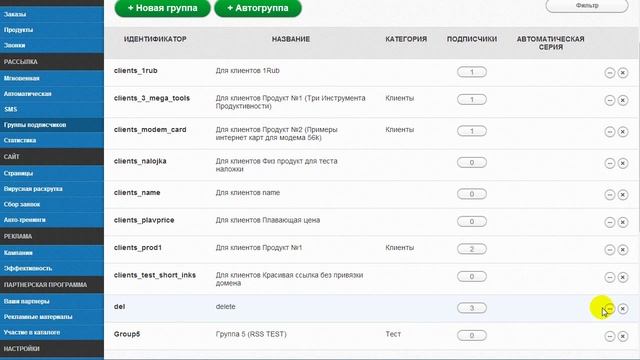Click subscriber count 2 for clients_prod1
The height and width of the screenshot is (360, 640).
point(472,249)
